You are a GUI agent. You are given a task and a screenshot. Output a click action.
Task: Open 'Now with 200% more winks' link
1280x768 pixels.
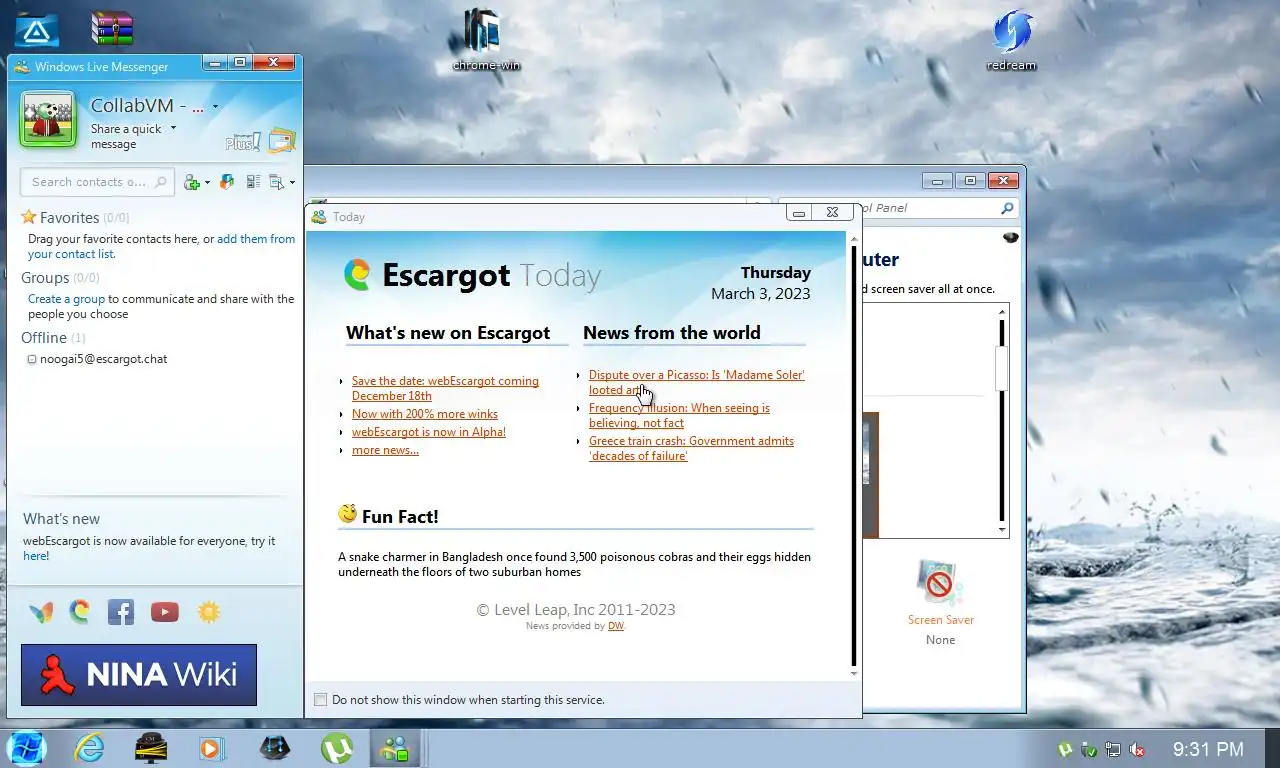[x=424, y=414]
